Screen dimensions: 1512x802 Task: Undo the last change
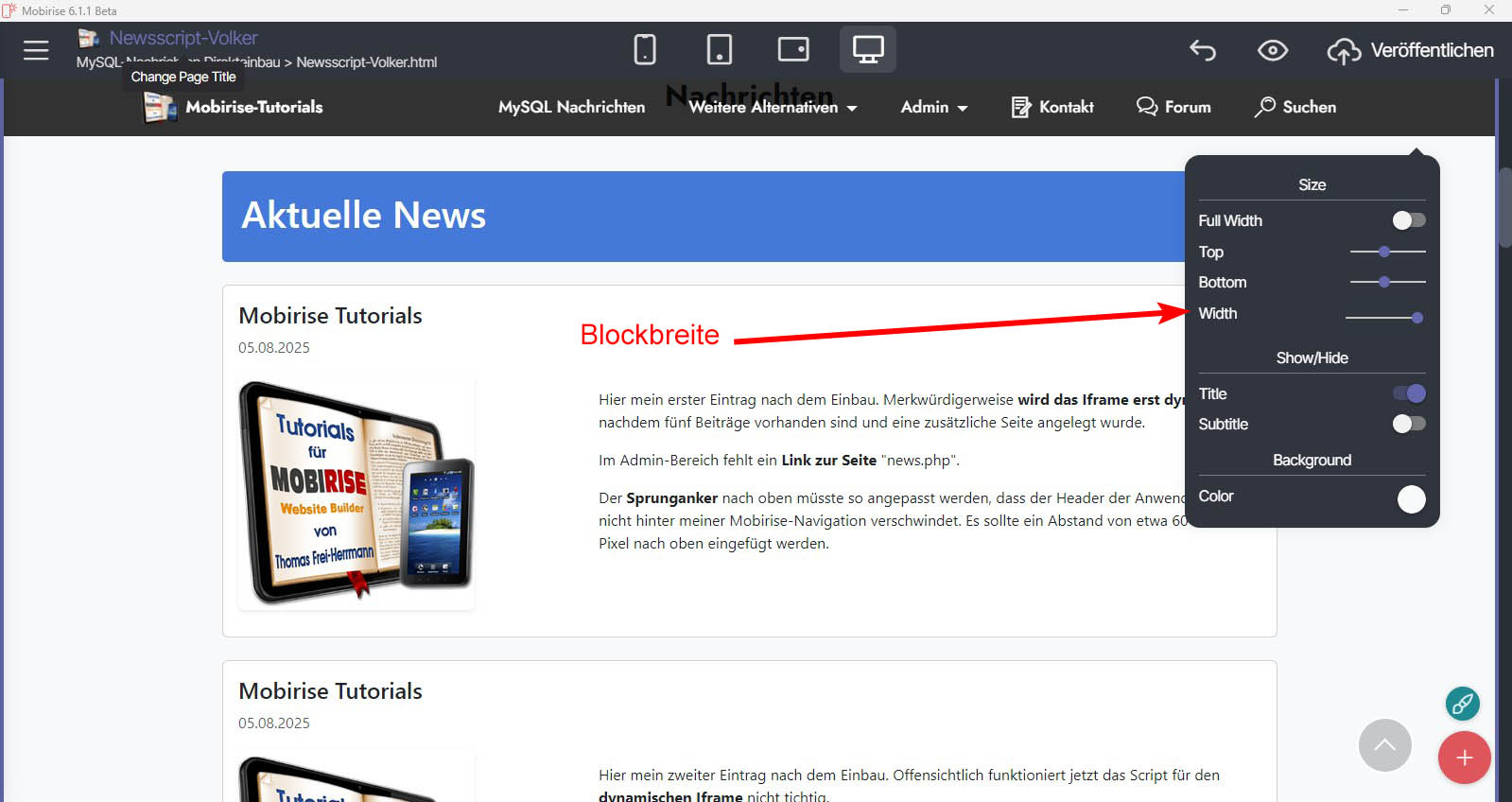[1203, 50]
